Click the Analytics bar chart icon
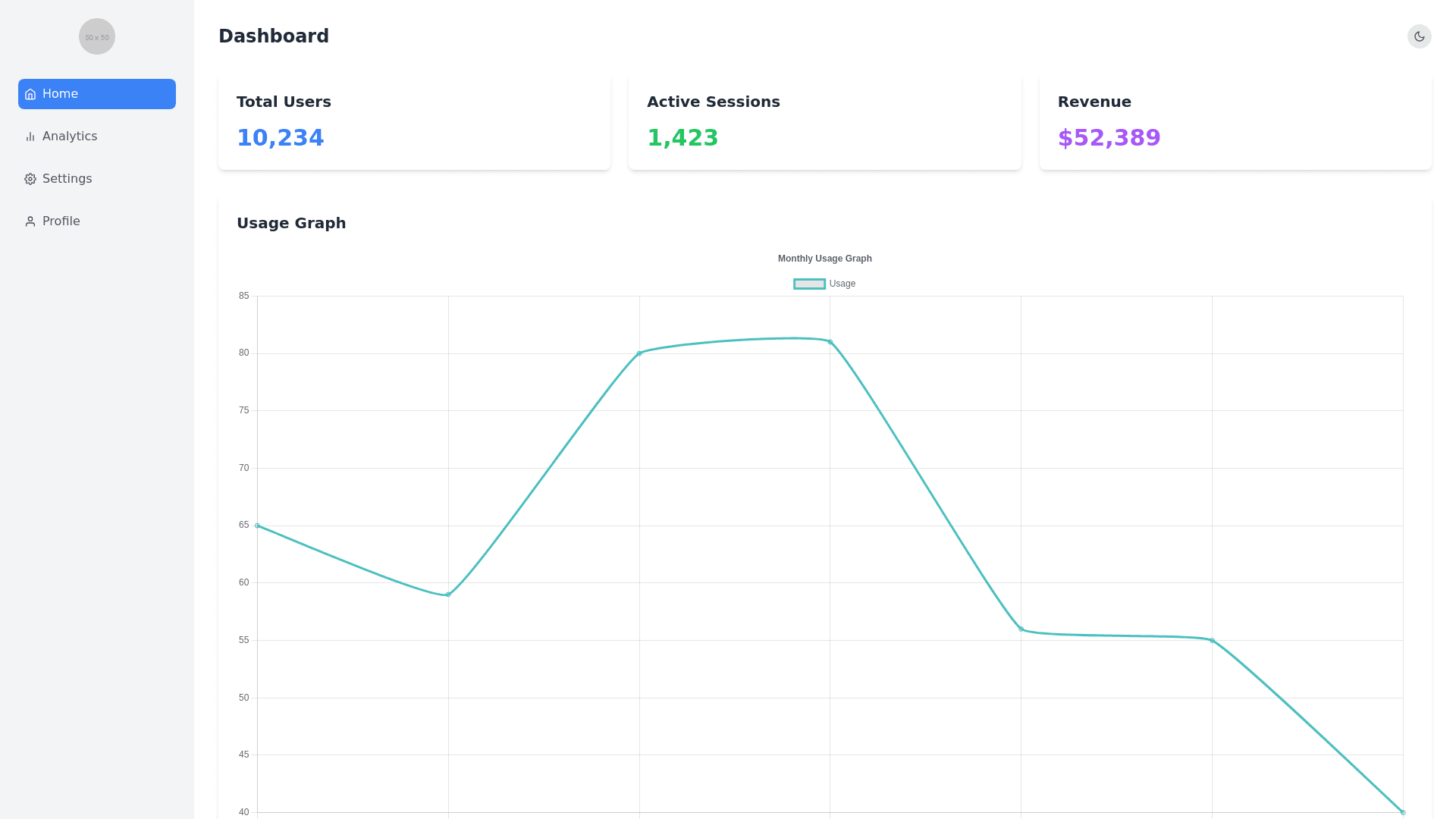 [30, 136]
